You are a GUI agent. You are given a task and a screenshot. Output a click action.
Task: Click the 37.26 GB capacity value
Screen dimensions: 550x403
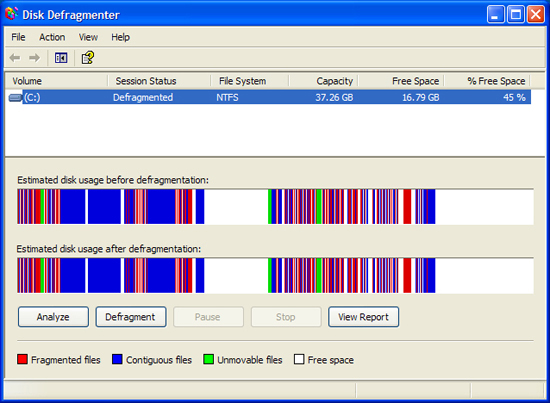tap(334, 98)
